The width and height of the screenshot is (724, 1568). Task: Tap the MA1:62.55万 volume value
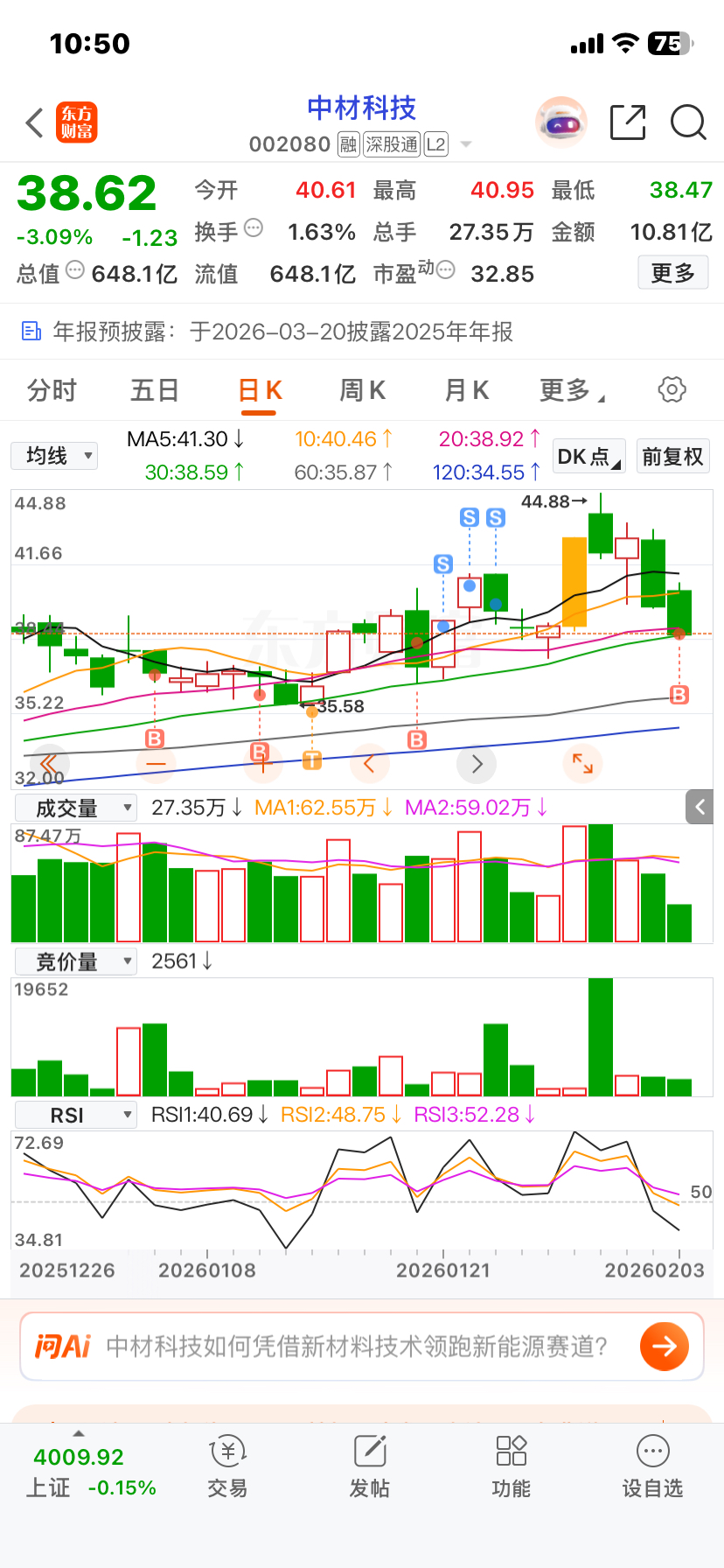tap(324, 808)
